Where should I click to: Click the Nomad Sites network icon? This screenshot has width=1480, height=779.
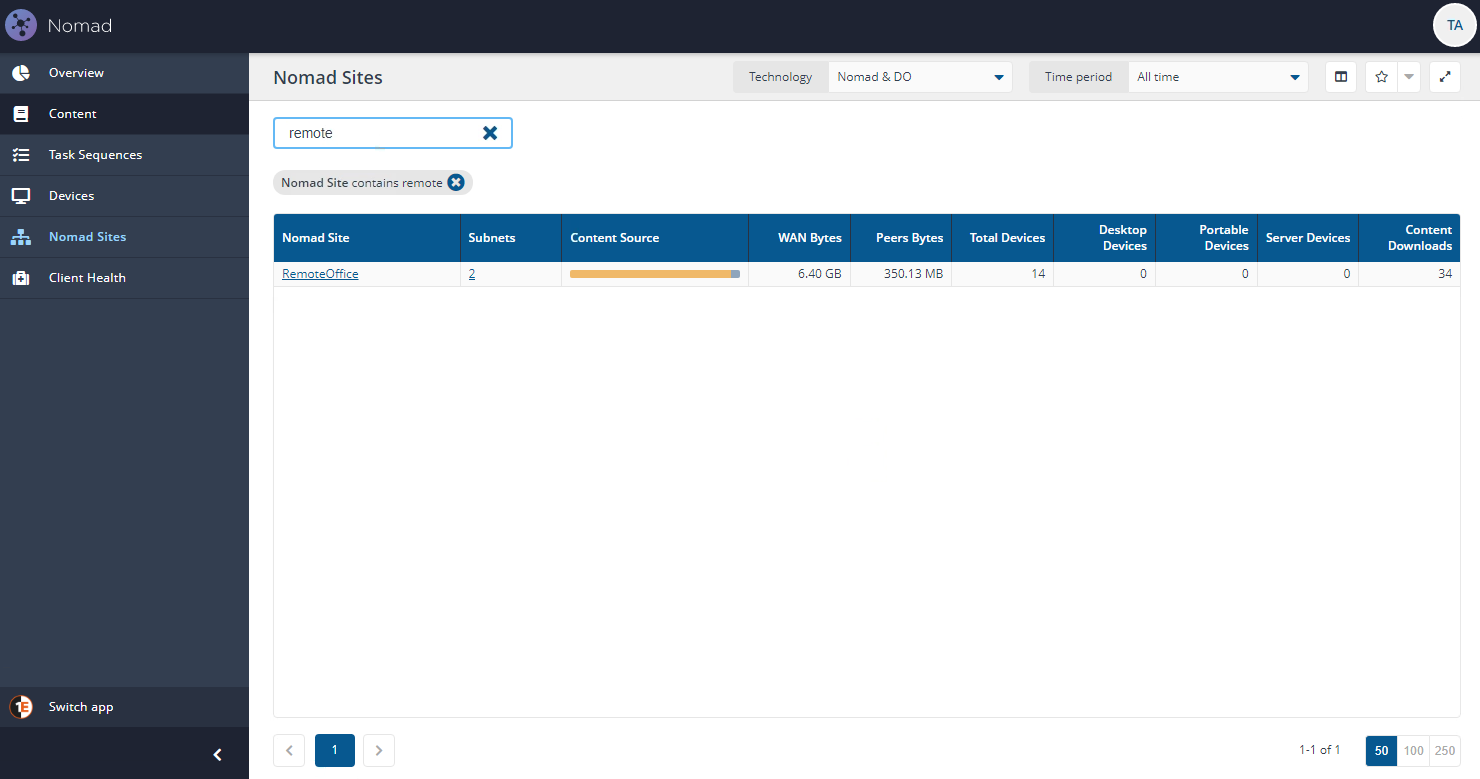pos(20,237)
